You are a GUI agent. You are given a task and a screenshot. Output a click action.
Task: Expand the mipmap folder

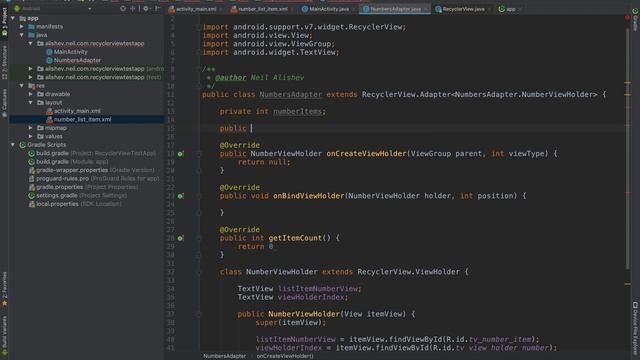(31, 128)
